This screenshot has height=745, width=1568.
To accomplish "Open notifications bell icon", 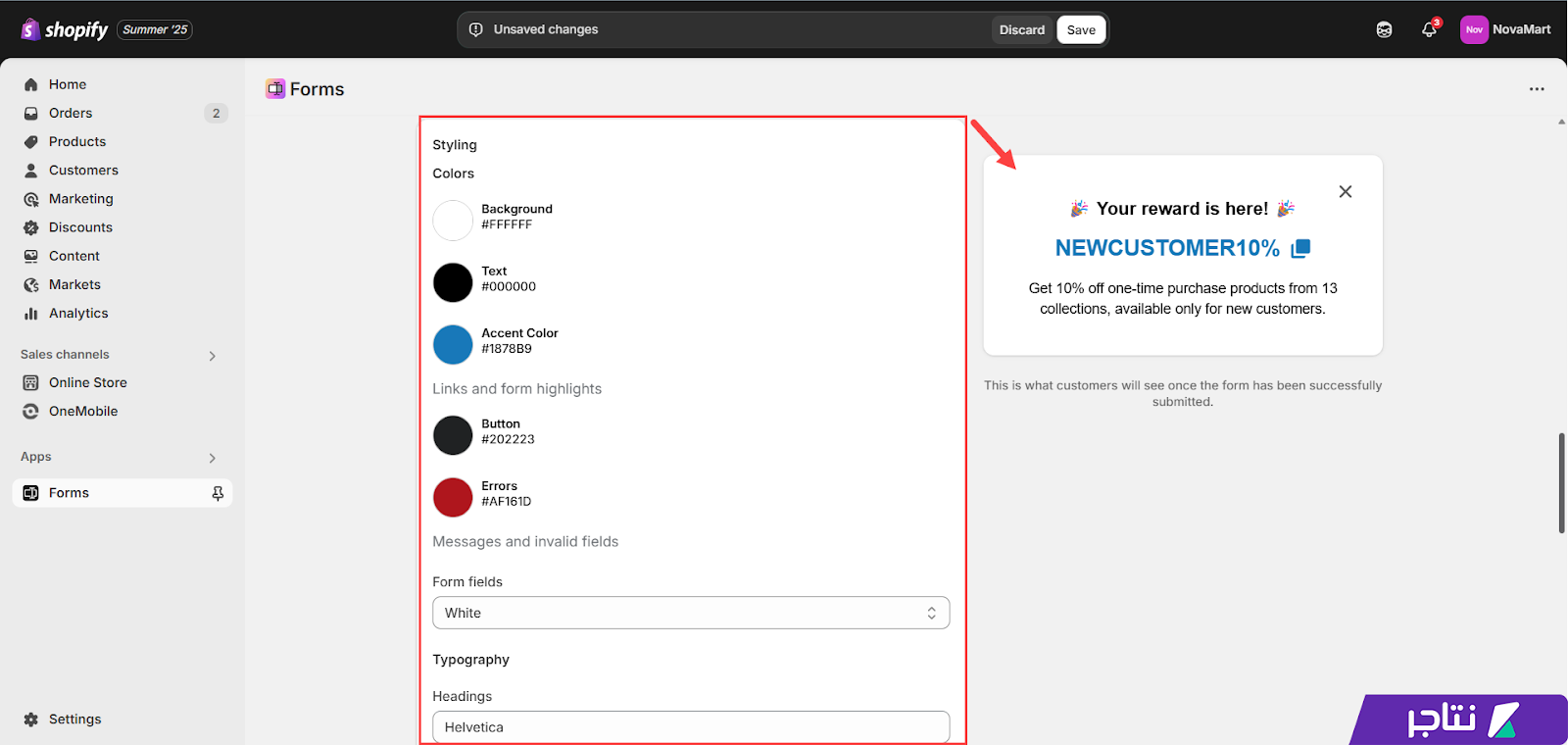I will point(1429,29).
